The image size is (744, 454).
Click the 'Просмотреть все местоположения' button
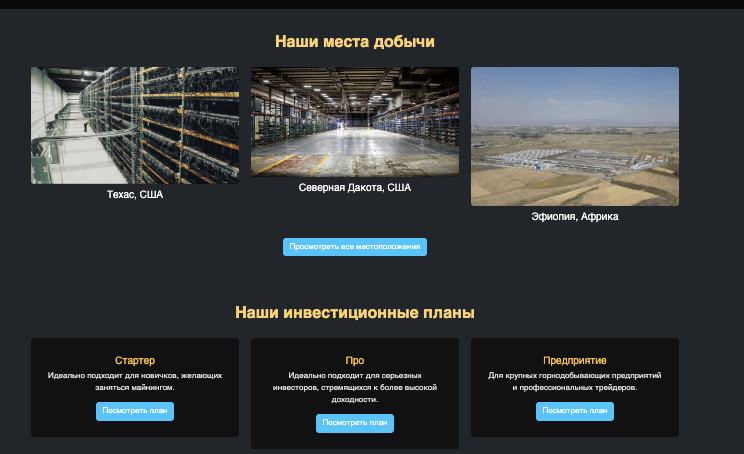(354, 247)
